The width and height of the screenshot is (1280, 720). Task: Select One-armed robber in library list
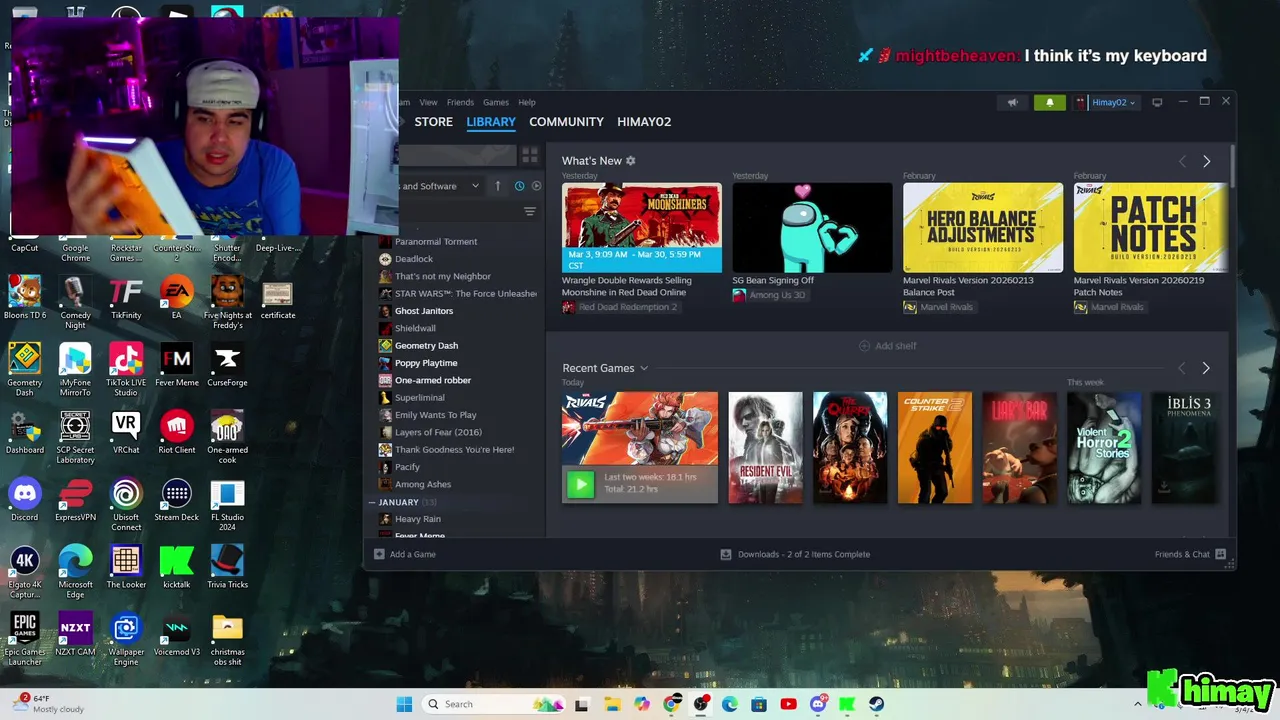(433, 380)
